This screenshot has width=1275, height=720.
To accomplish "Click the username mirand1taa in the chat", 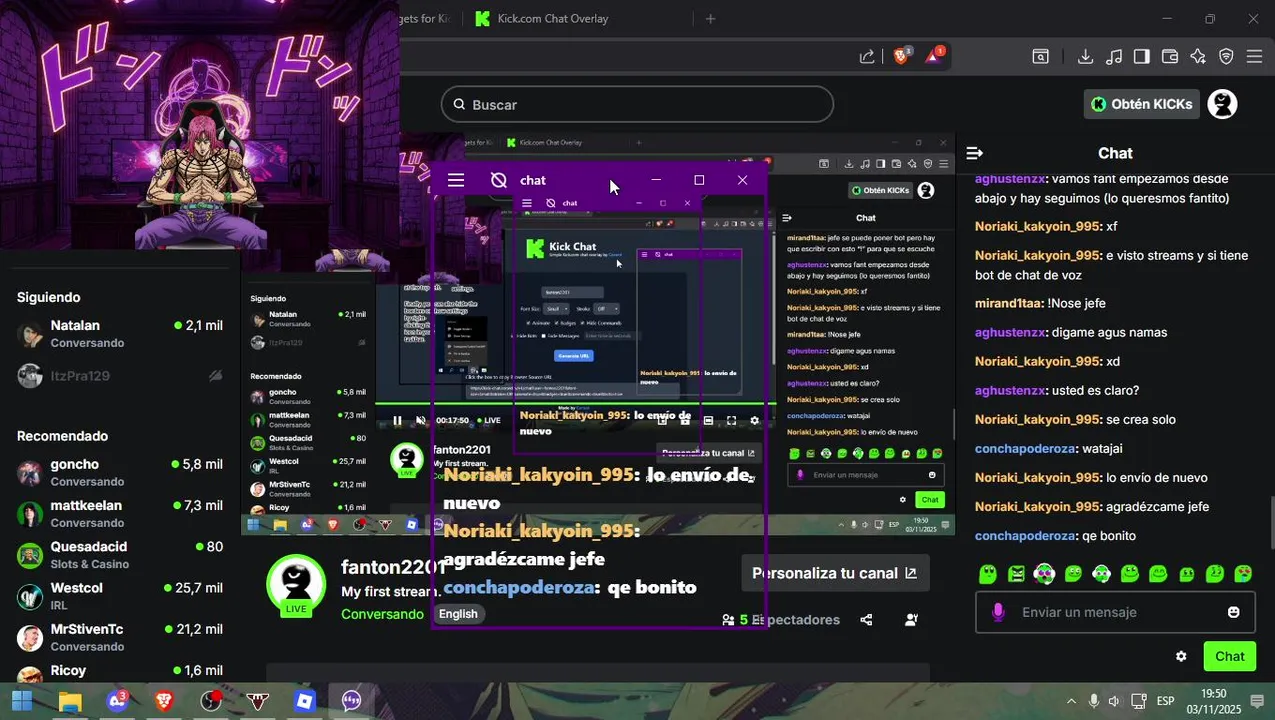I will [x=1009, y=303].
